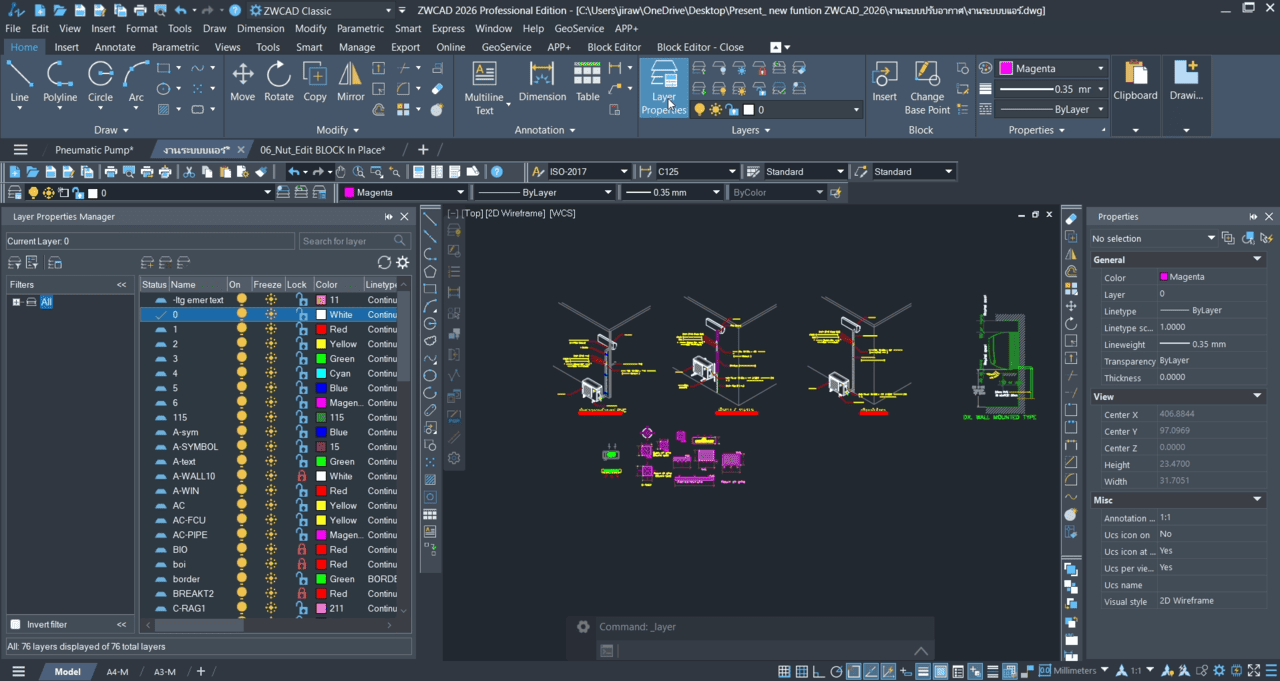The image size is (1280, 681).
Task: Check the Invert filter checkbox
Action: click(15, 624)
